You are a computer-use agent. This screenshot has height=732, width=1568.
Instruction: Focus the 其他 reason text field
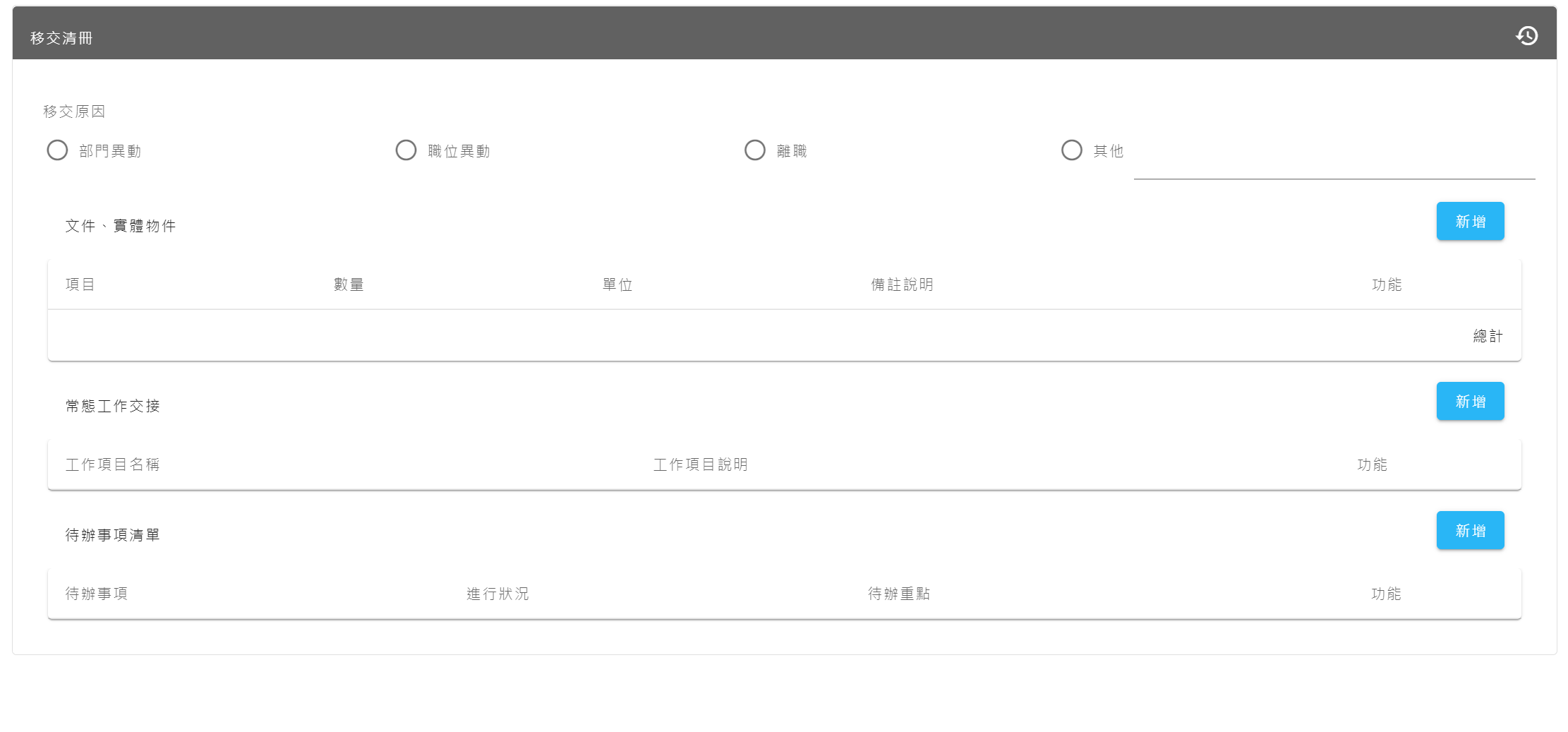click(1334, 164)
